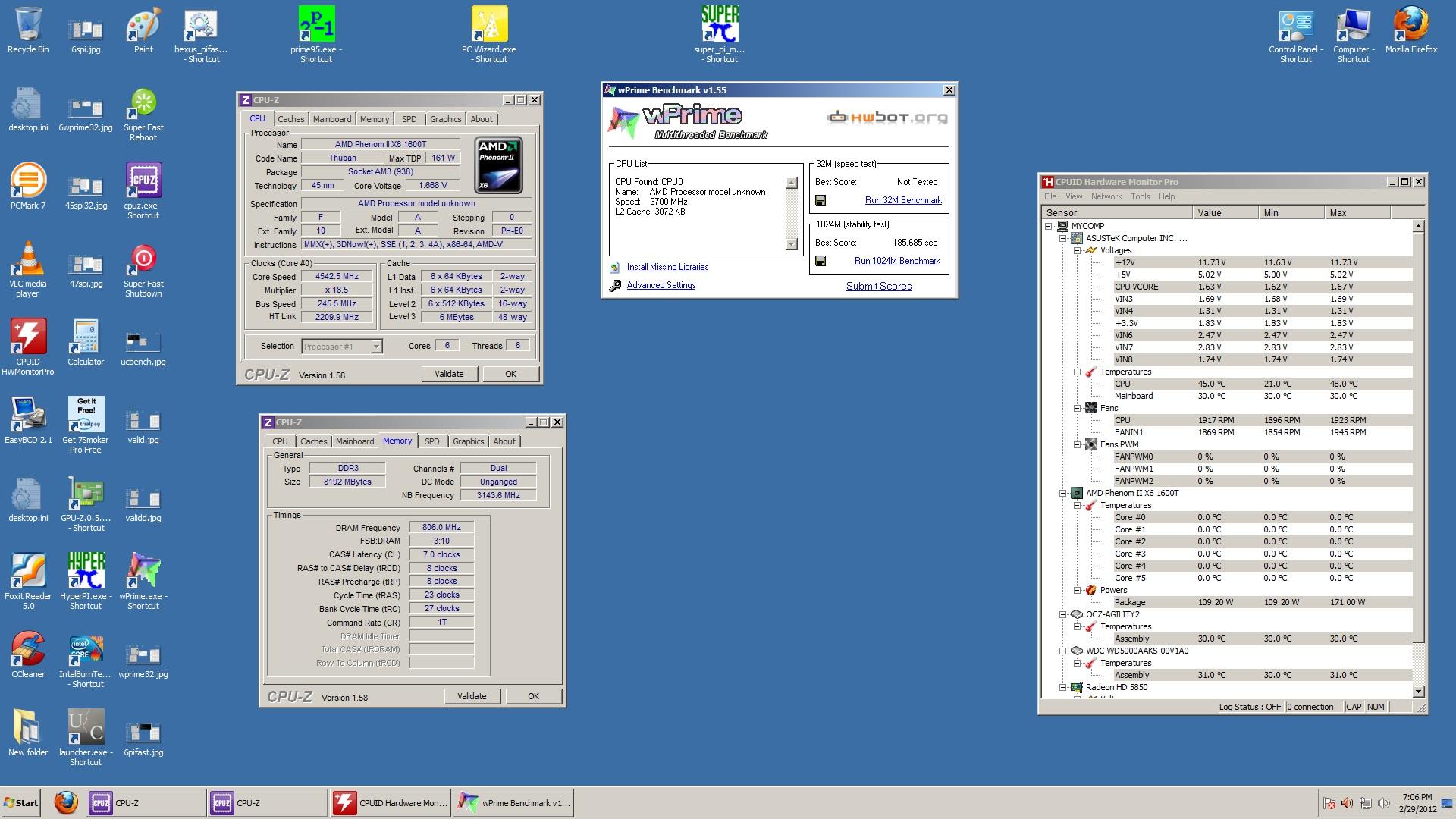Screen dimensions: 1456x819
Task: Collapse the MYCOMP tree node
Action: click(x=1049, y=226)
